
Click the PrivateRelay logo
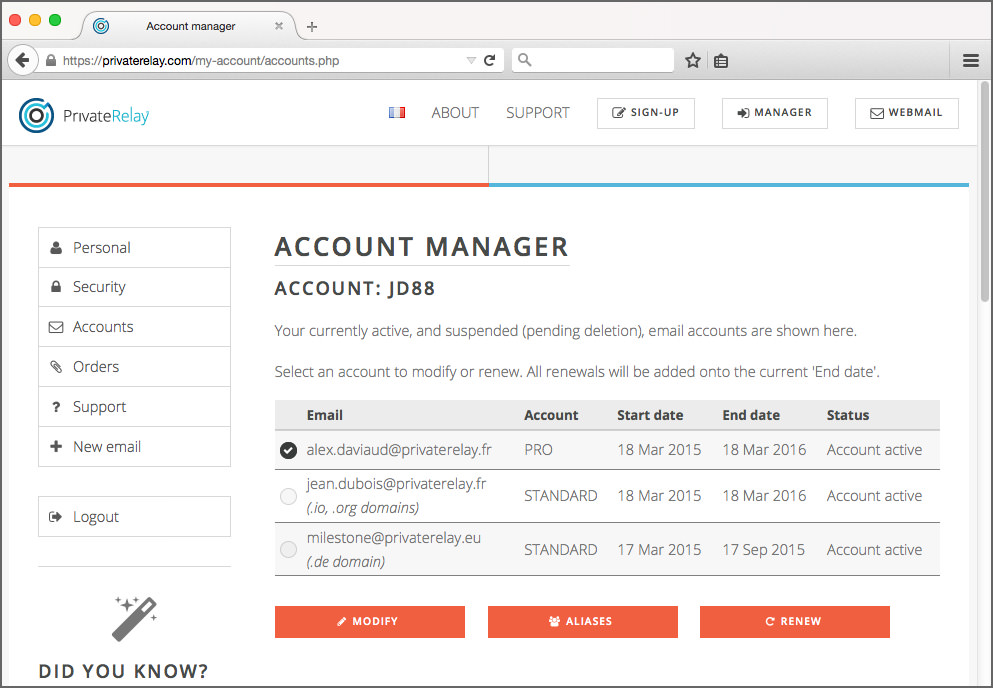pos(84,115)
